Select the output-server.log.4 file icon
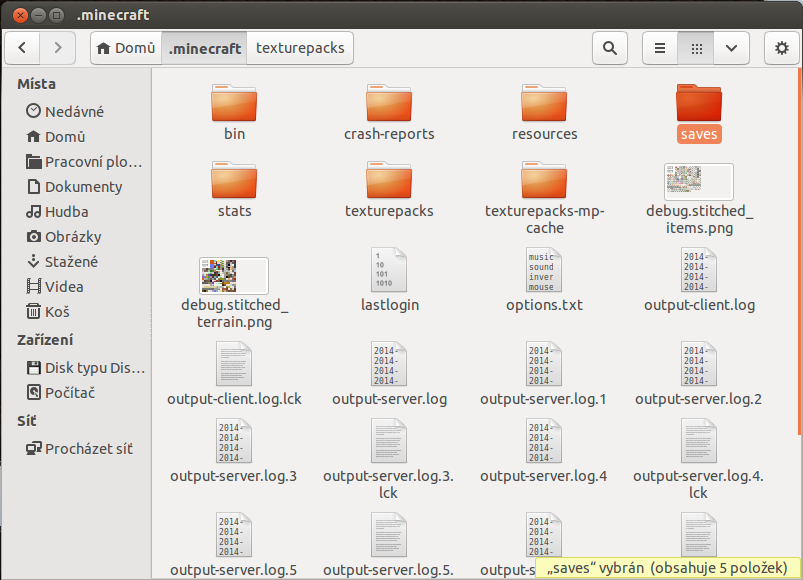Viewport: 803px width, 580px height. (x=544, y=441)
